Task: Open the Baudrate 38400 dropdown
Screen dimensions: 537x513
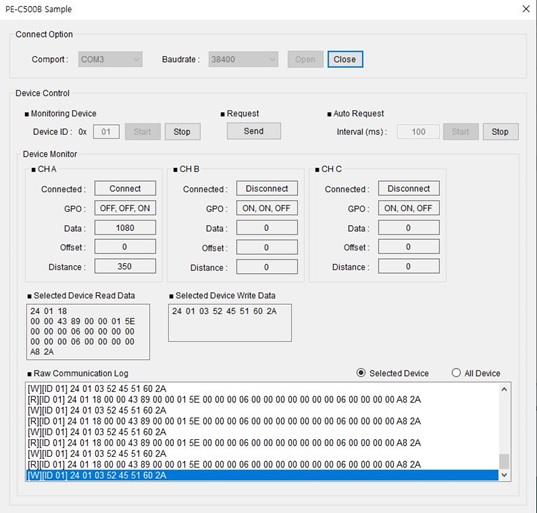Action: (x=243, y=59)
